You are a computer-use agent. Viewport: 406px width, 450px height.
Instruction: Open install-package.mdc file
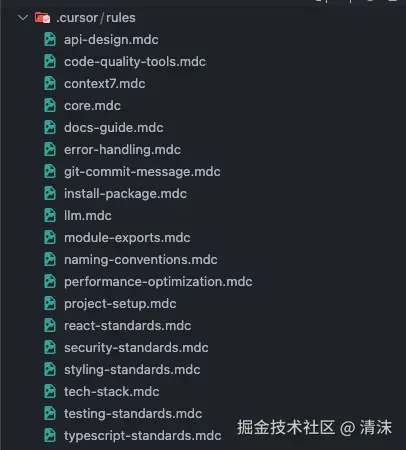[125, 194]
